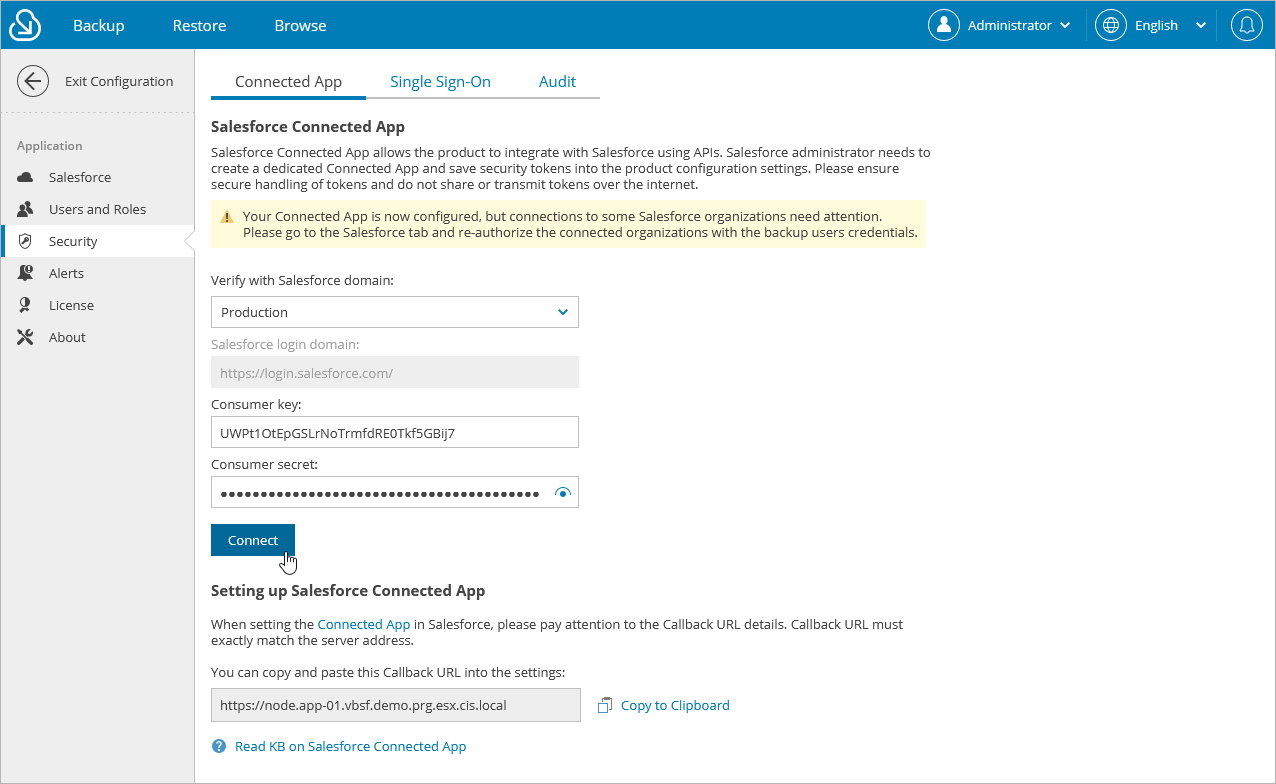Select Users and Roles in the sidebar
Screen dimensions: 1276x784
(98, 209)
